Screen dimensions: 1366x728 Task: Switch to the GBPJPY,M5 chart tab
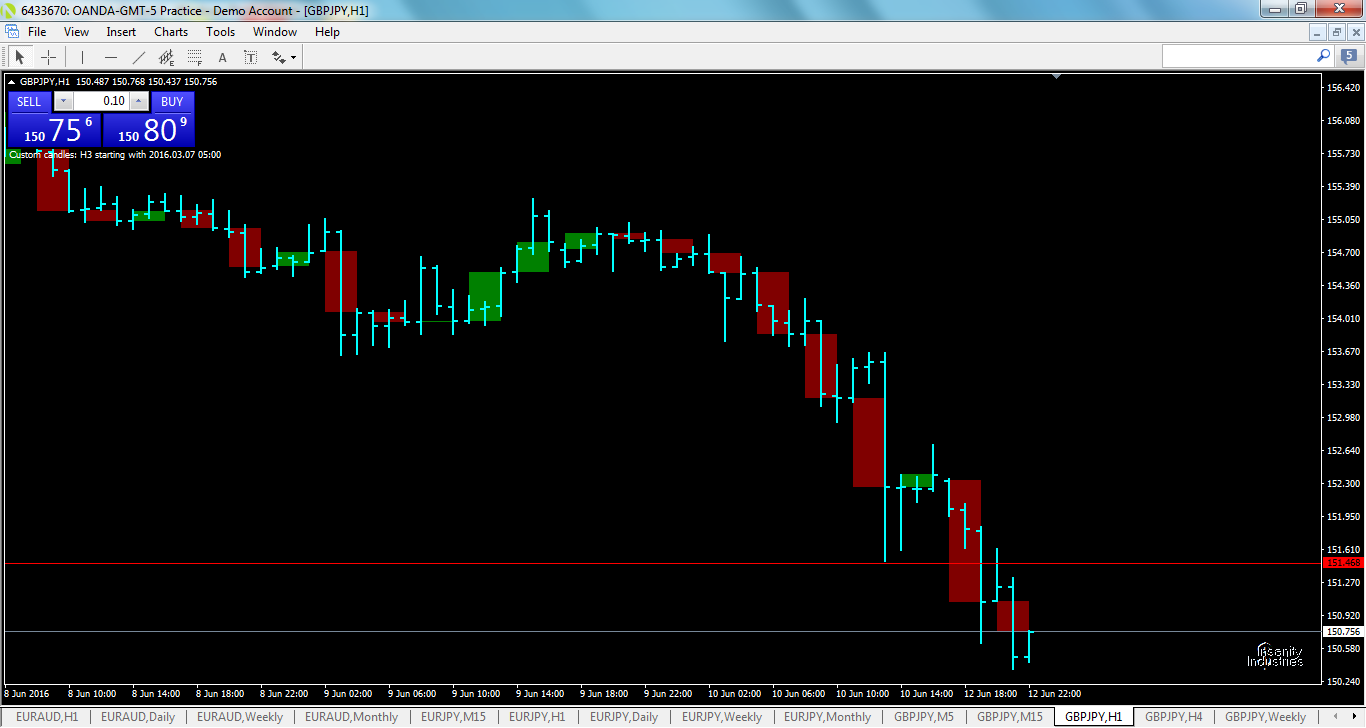(x=924, y=717)
